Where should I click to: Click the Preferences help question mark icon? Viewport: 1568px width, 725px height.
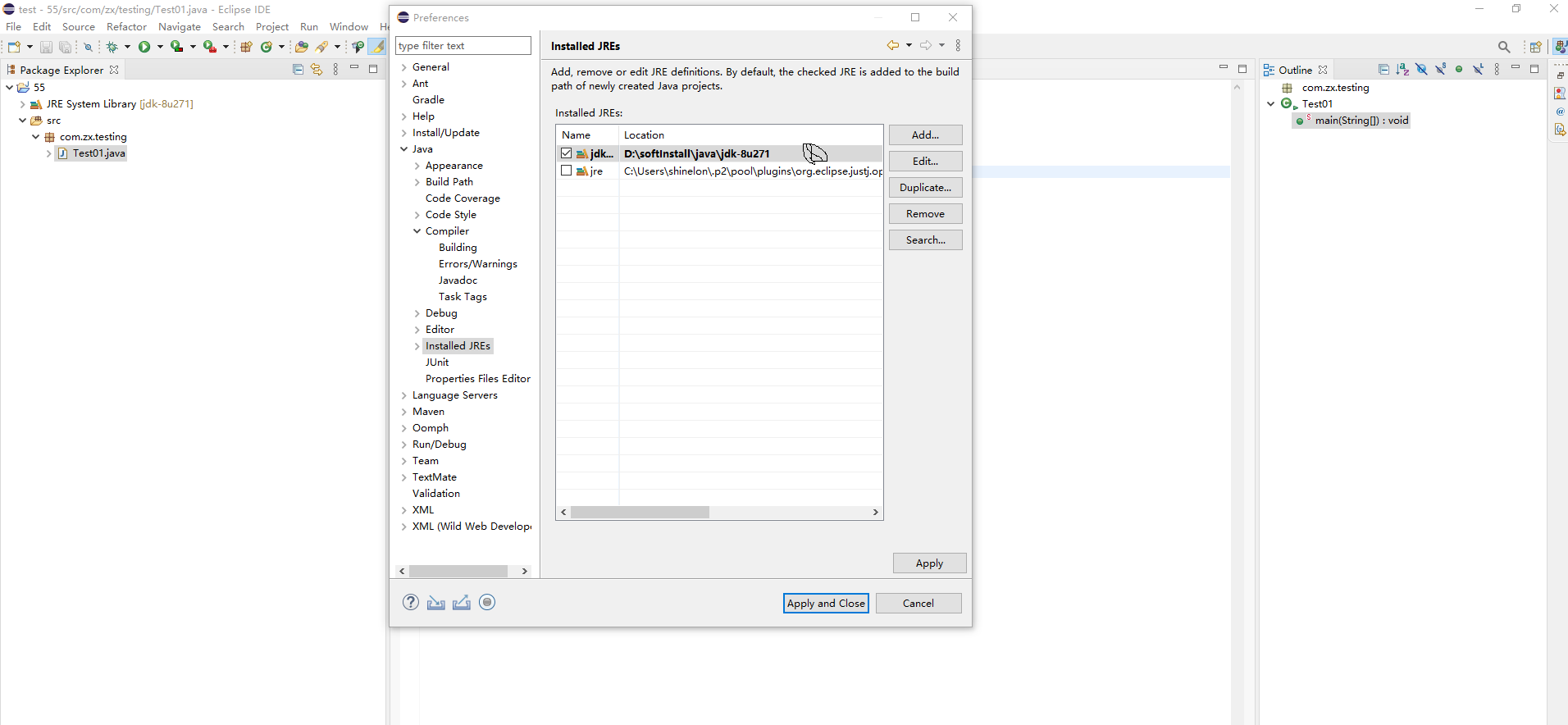[411, 602]
